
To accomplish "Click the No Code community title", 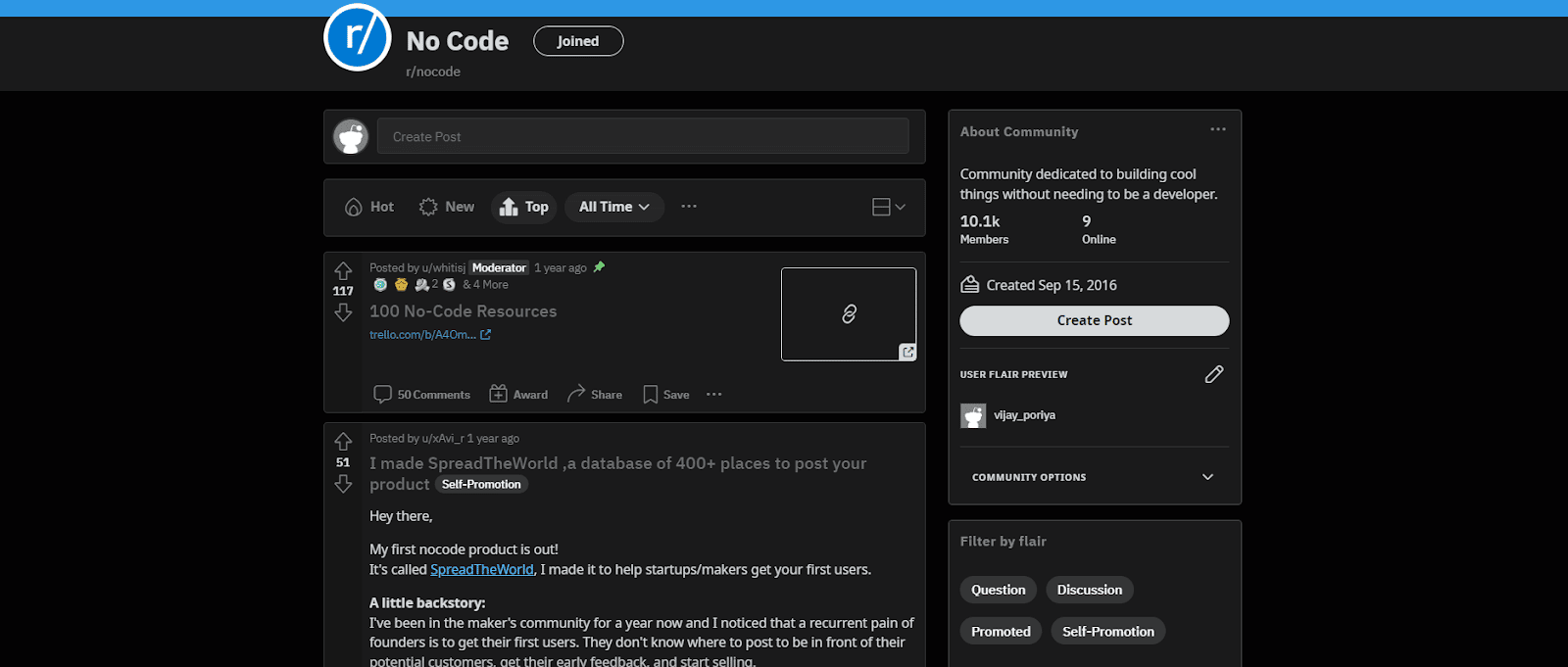I will click(x=458, y=41).
